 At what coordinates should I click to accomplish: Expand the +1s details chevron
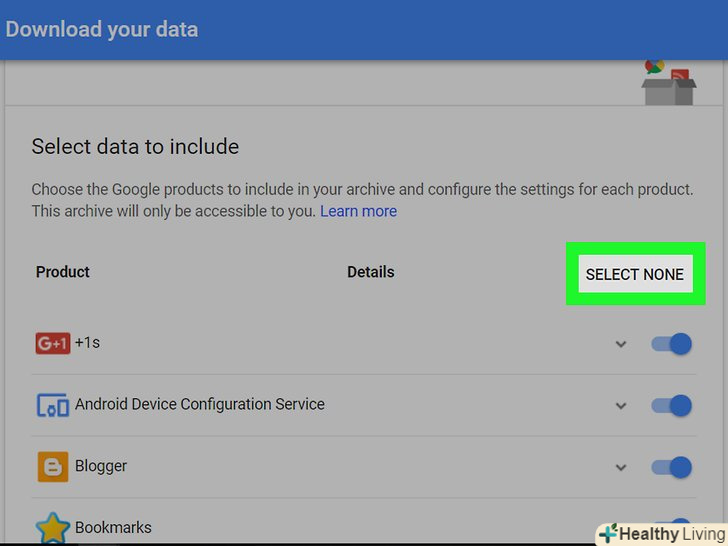[x=621, y=344]
